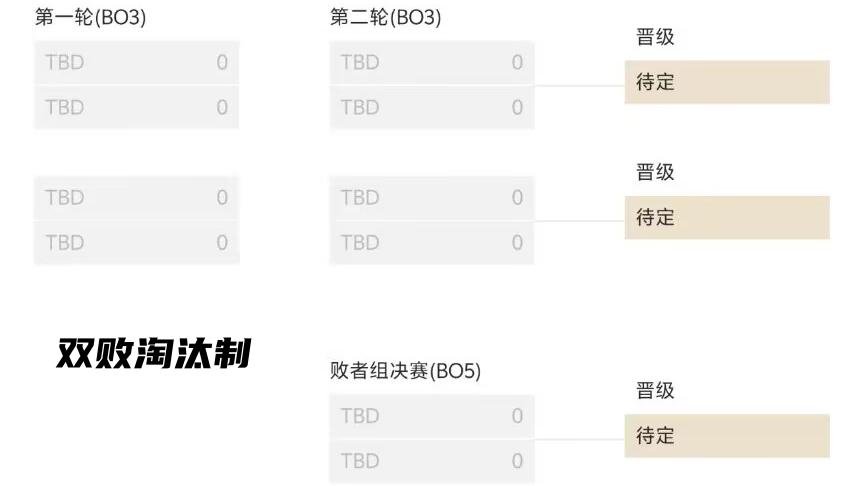Image resolution: width=864 pixels, height=486 pixels.
Task: Click the 待定 box beside 败者组决赛
Action: pyautogui.click(x=727, y=436)
